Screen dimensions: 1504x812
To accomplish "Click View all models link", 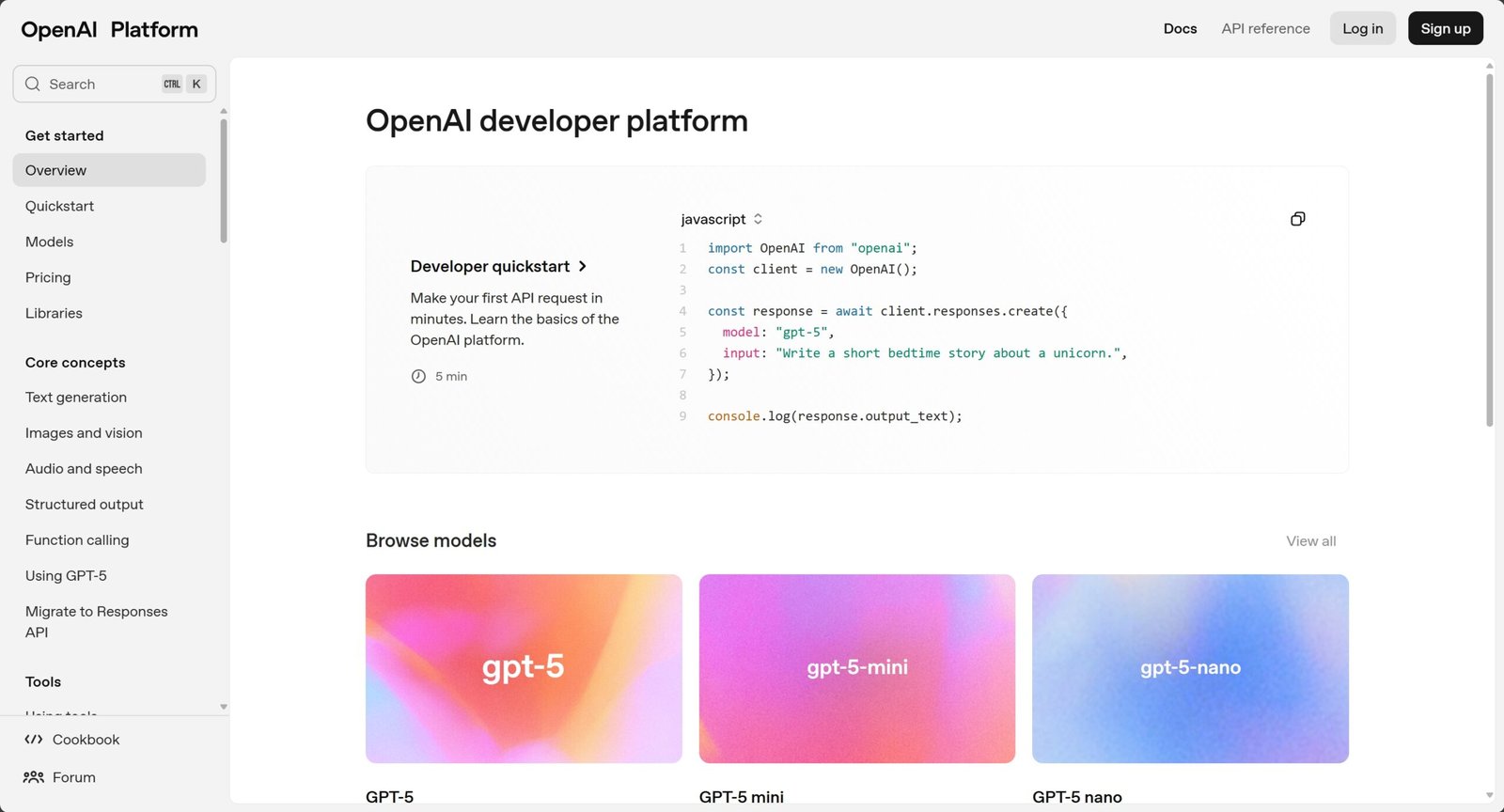I will pyautogui.click(x=1310, y=541).
